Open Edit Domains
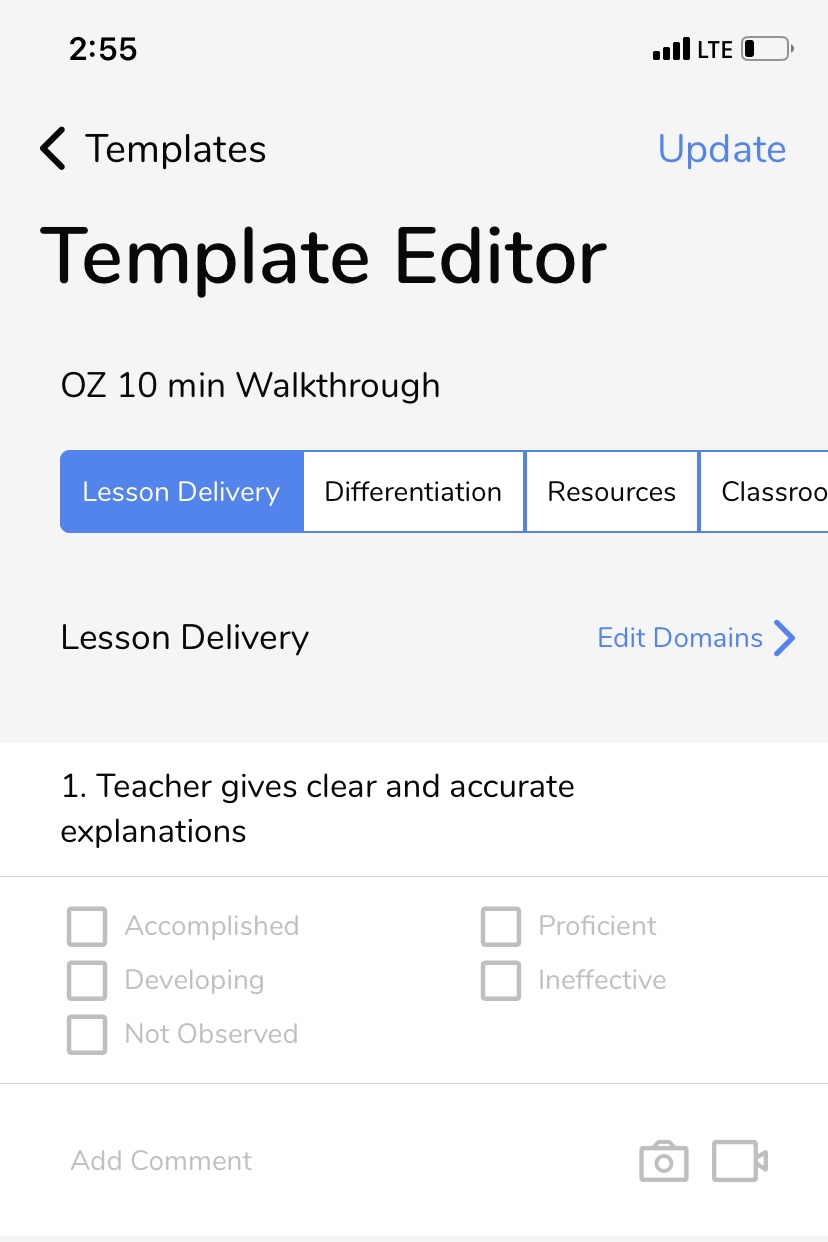828x1242 pixels. click(679, 638)
